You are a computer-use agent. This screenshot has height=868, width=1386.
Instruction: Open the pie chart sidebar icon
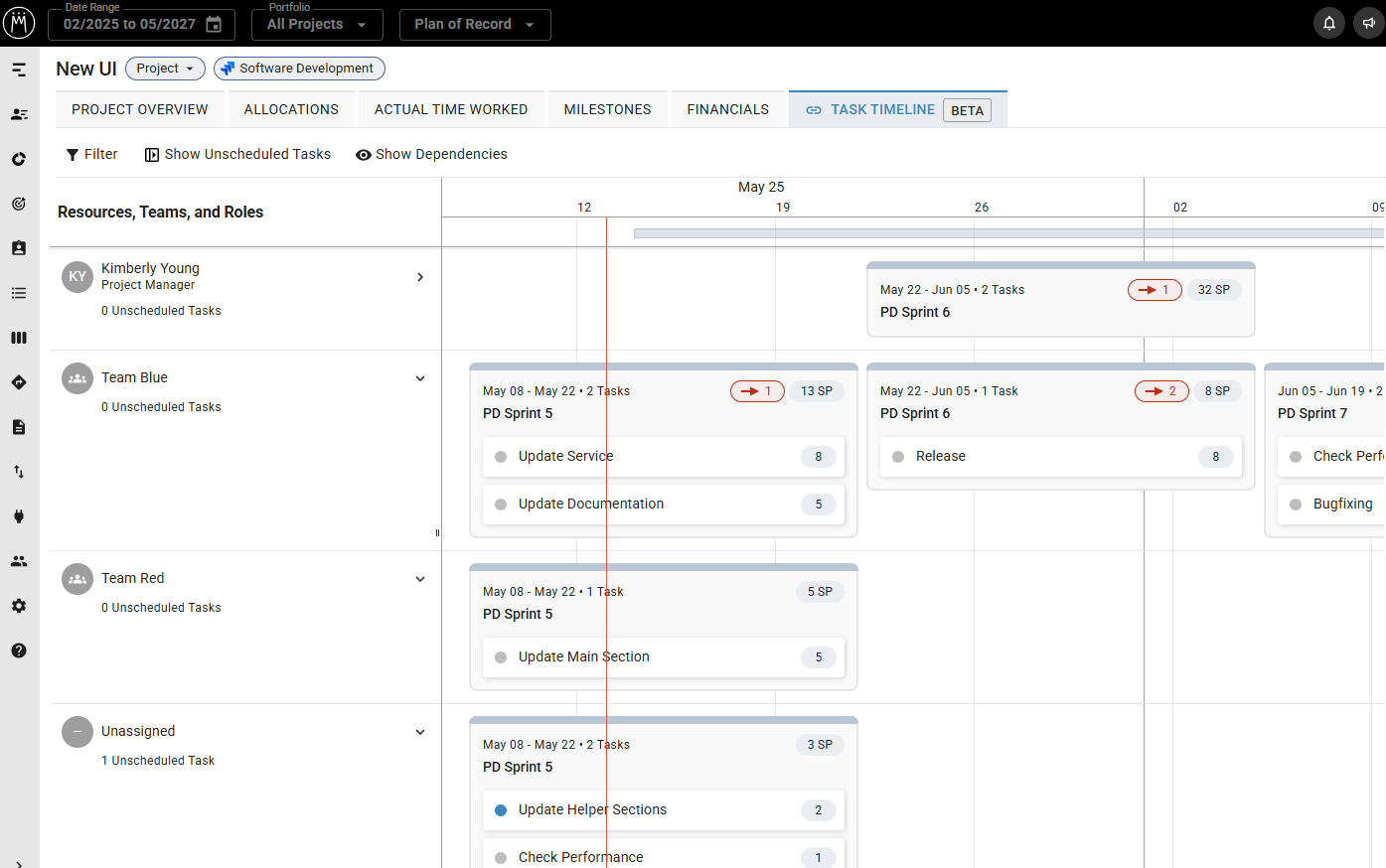pos(19,159)
